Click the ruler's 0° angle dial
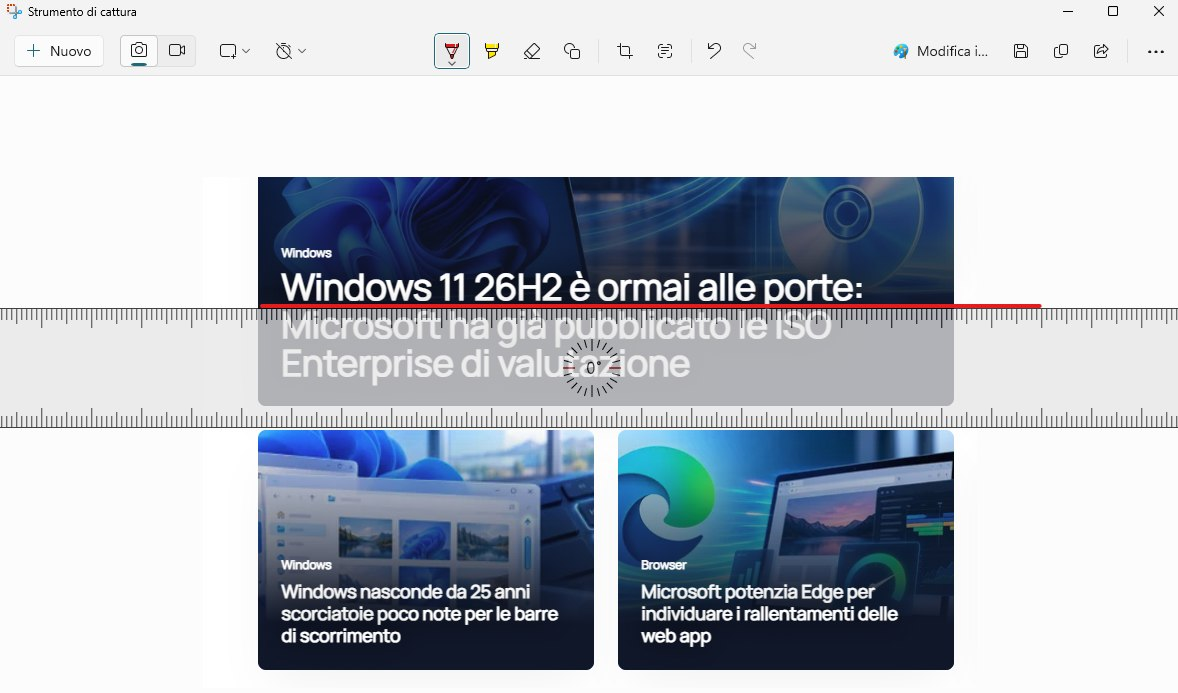Image resolution: width=1178 pixels, height=693 pixels. point(592,368)
